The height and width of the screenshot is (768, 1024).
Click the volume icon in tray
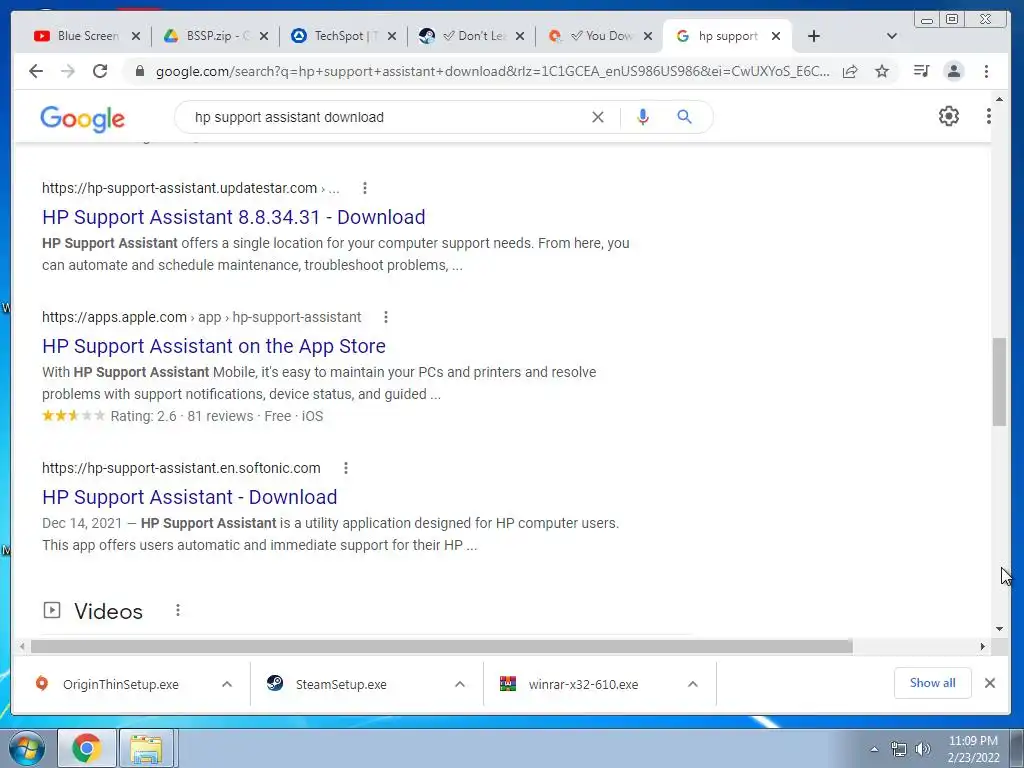pos(922,749)
